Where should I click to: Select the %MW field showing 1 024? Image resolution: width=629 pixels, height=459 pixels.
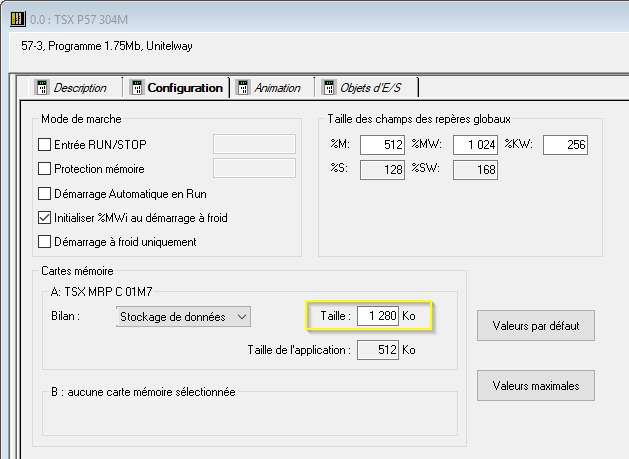(x=475, y=146)
